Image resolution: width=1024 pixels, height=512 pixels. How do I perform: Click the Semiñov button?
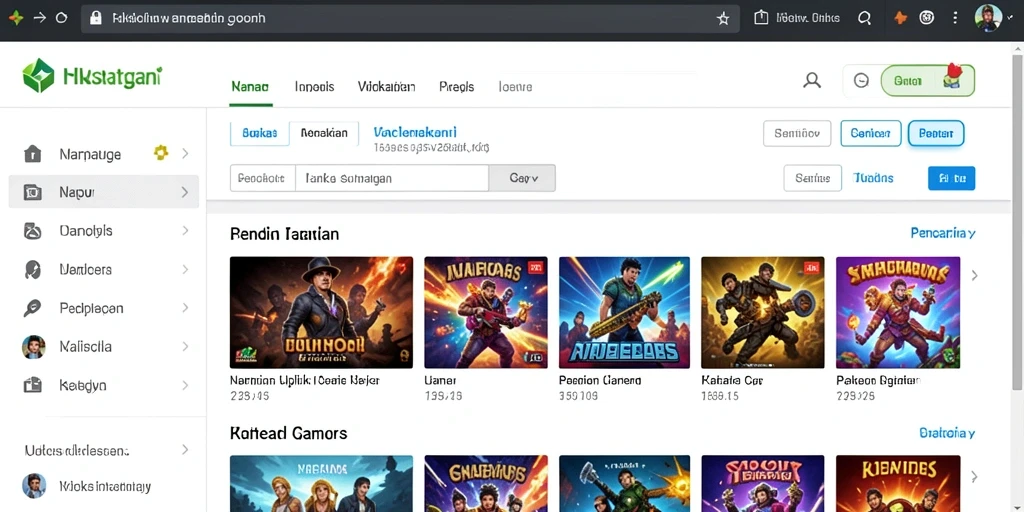pos(797,133)
